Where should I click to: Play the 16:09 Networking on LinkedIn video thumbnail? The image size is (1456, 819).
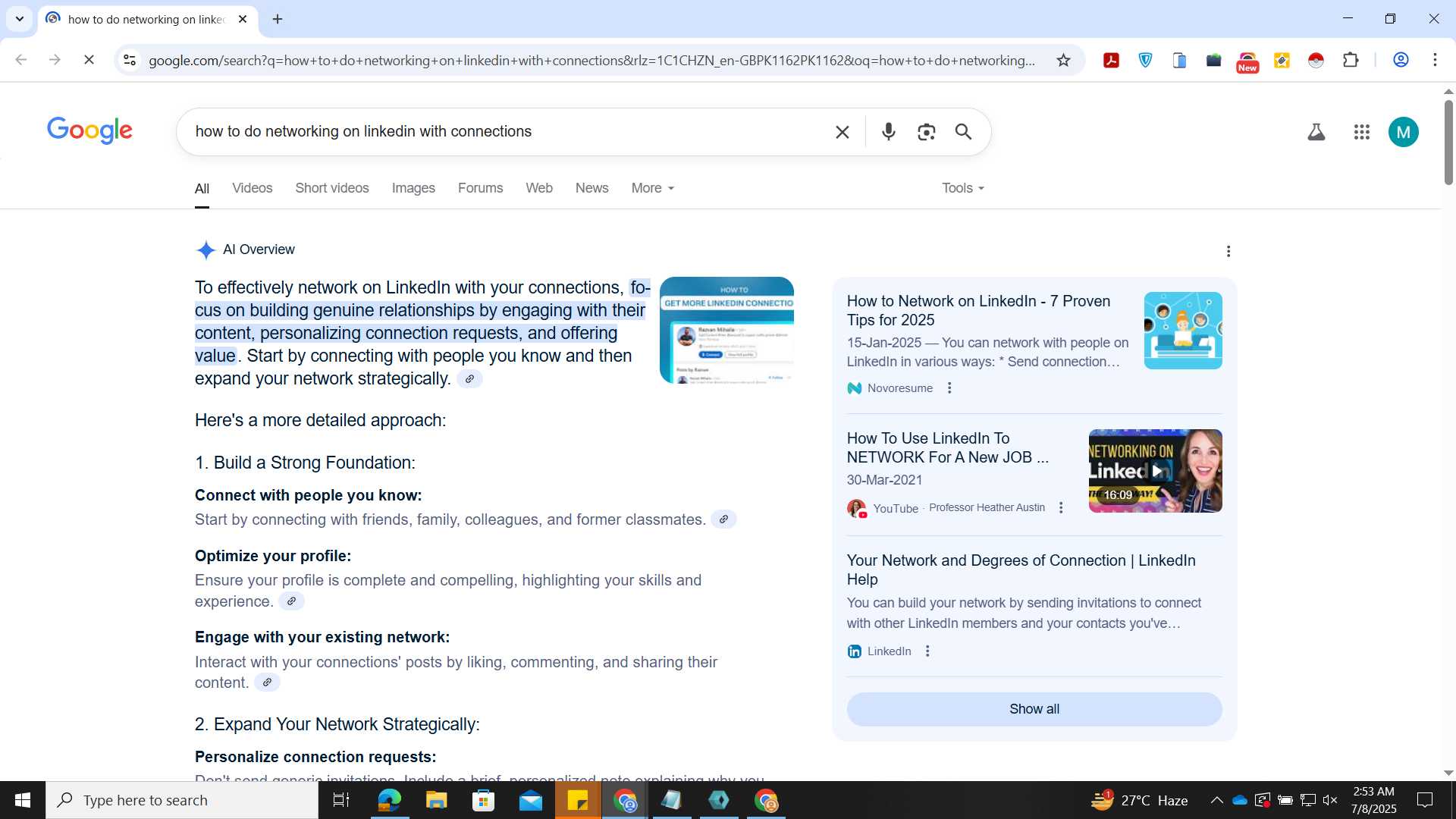click(x=1155, y=471)
